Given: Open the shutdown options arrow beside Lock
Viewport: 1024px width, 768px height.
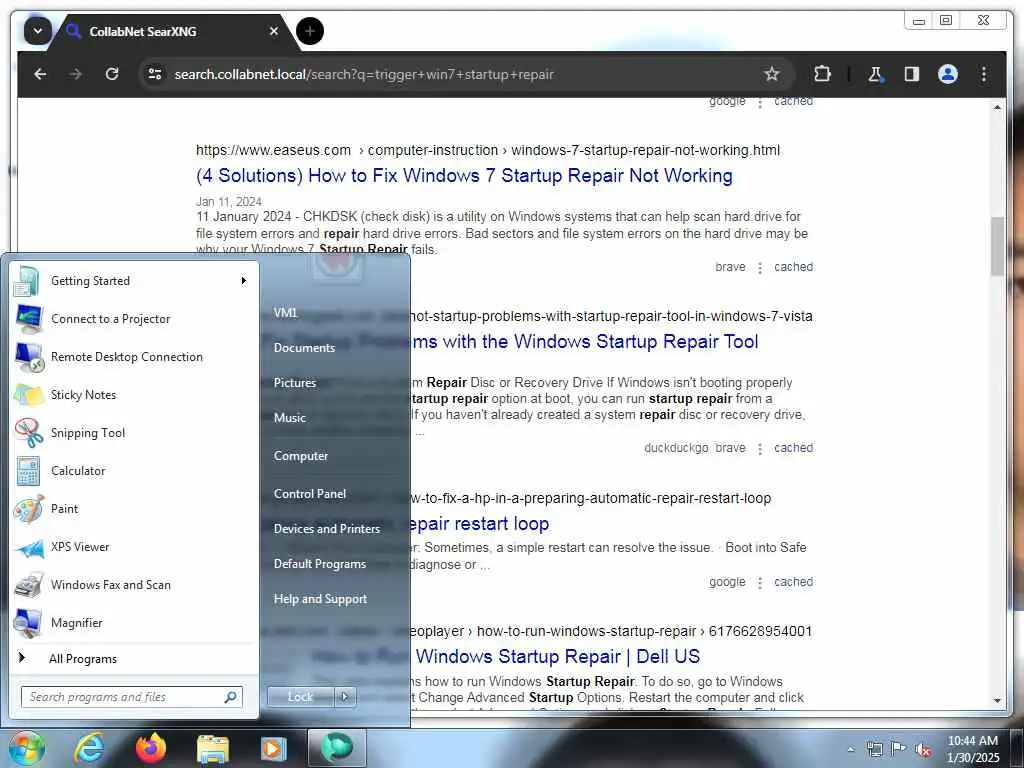Looking at the screenshot, I should pos(345,697).
